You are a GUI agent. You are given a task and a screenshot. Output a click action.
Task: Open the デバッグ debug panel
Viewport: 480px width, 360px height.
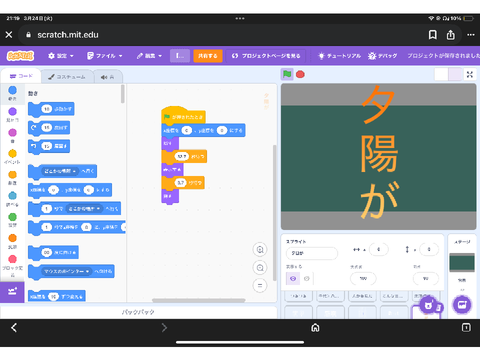point(383,56)
